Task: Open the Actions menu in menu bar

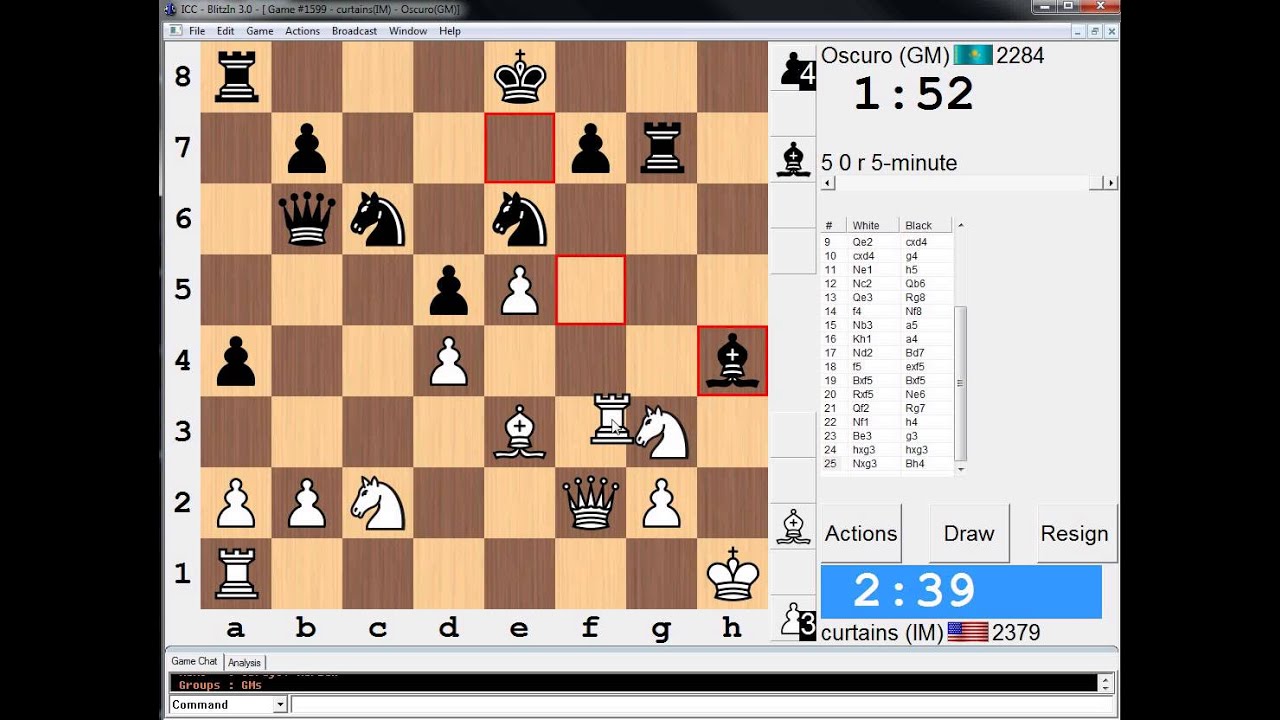Action: pyautogui.click(x=302, y=31)
